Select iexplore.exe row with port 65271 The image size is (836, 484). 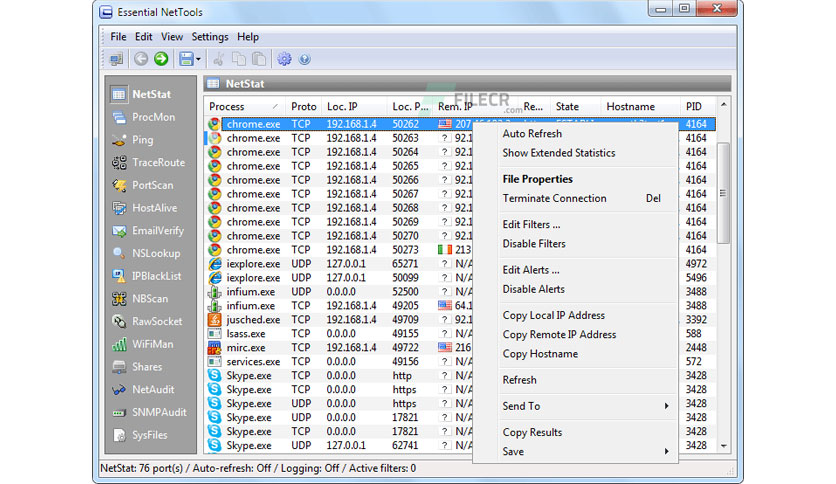[x=461, y=264]
